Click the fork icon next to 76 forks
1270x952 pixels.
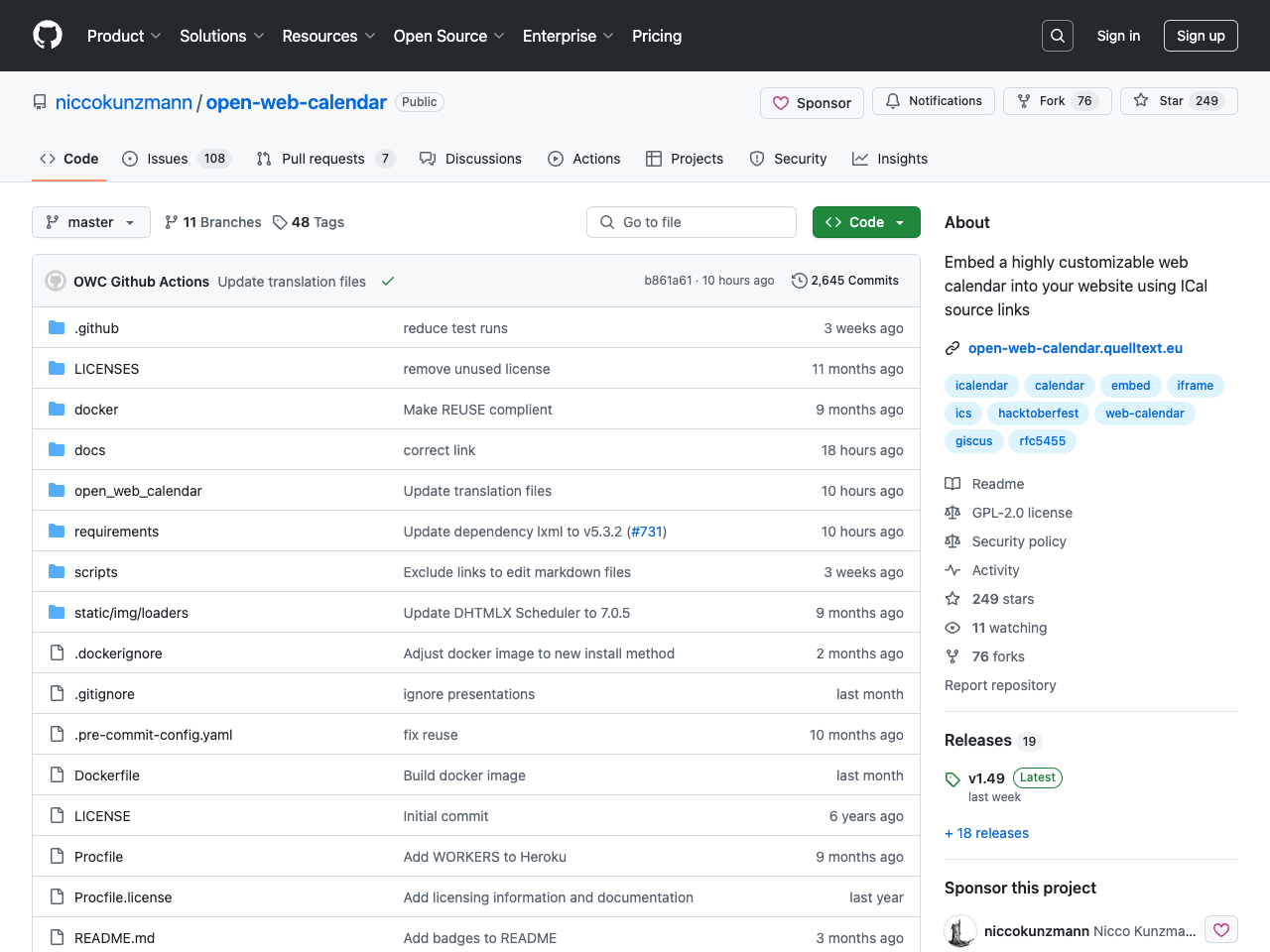(x=952, y=656)
